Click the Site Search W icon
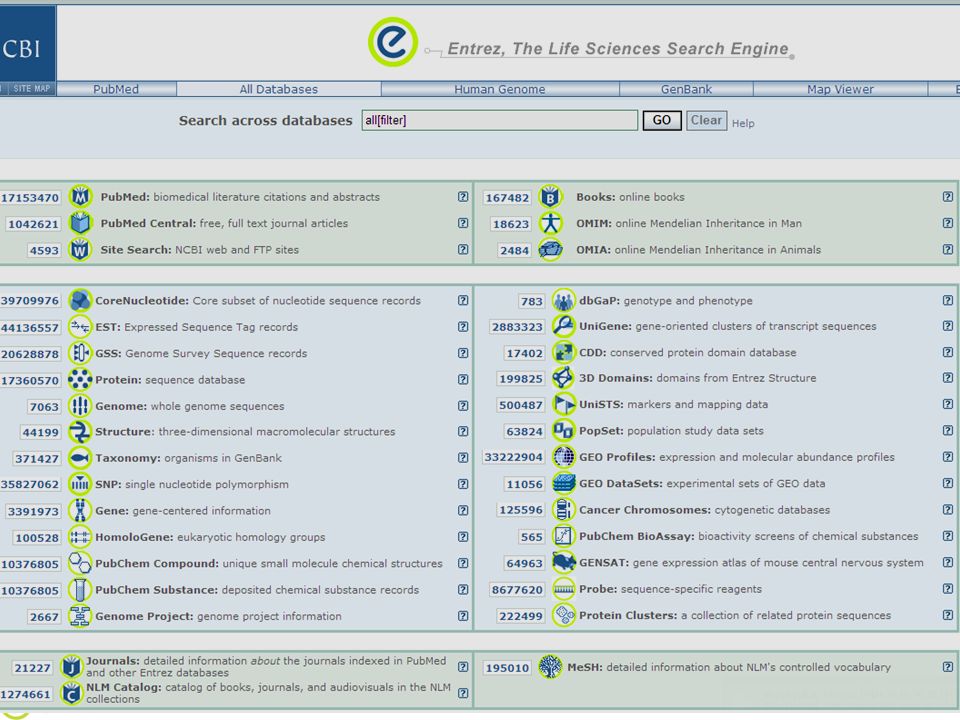 [x=80, y=250]
